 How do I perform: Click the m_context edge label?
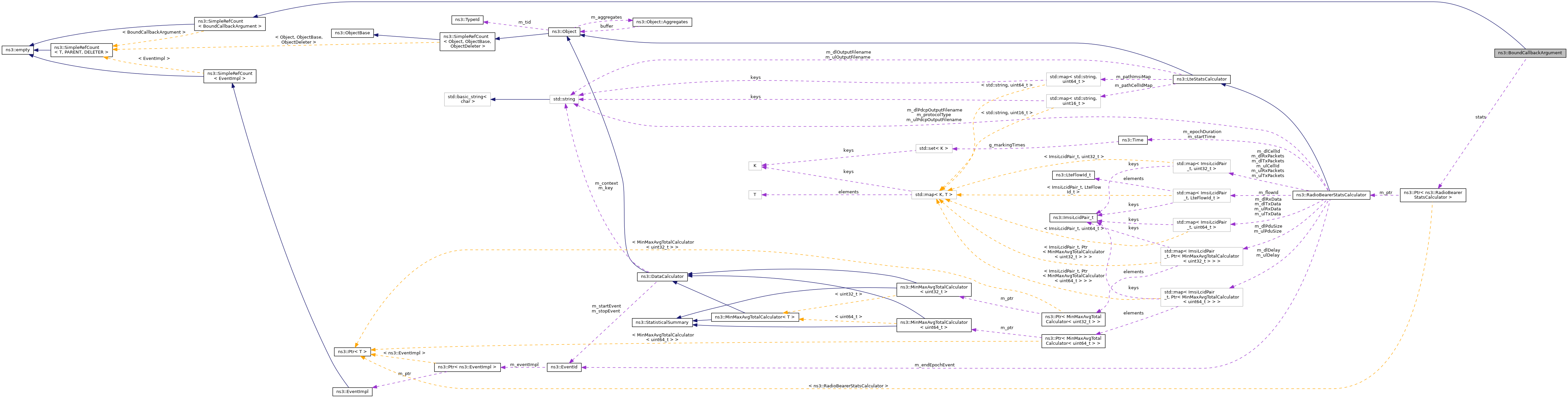(x=606, y=183)
